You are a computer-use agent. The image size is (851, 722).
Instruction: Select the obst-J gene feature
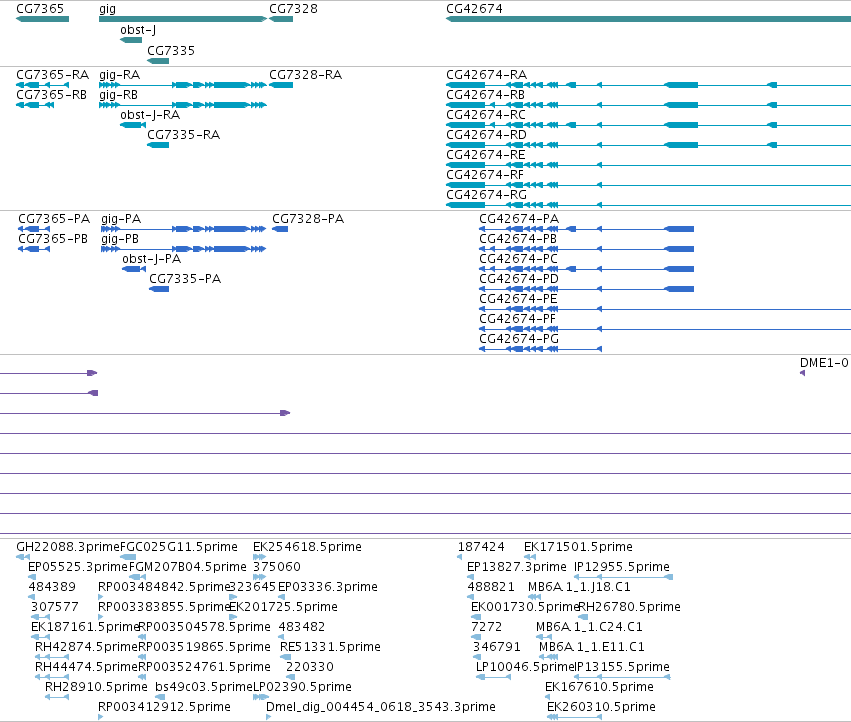pos(131,40)
